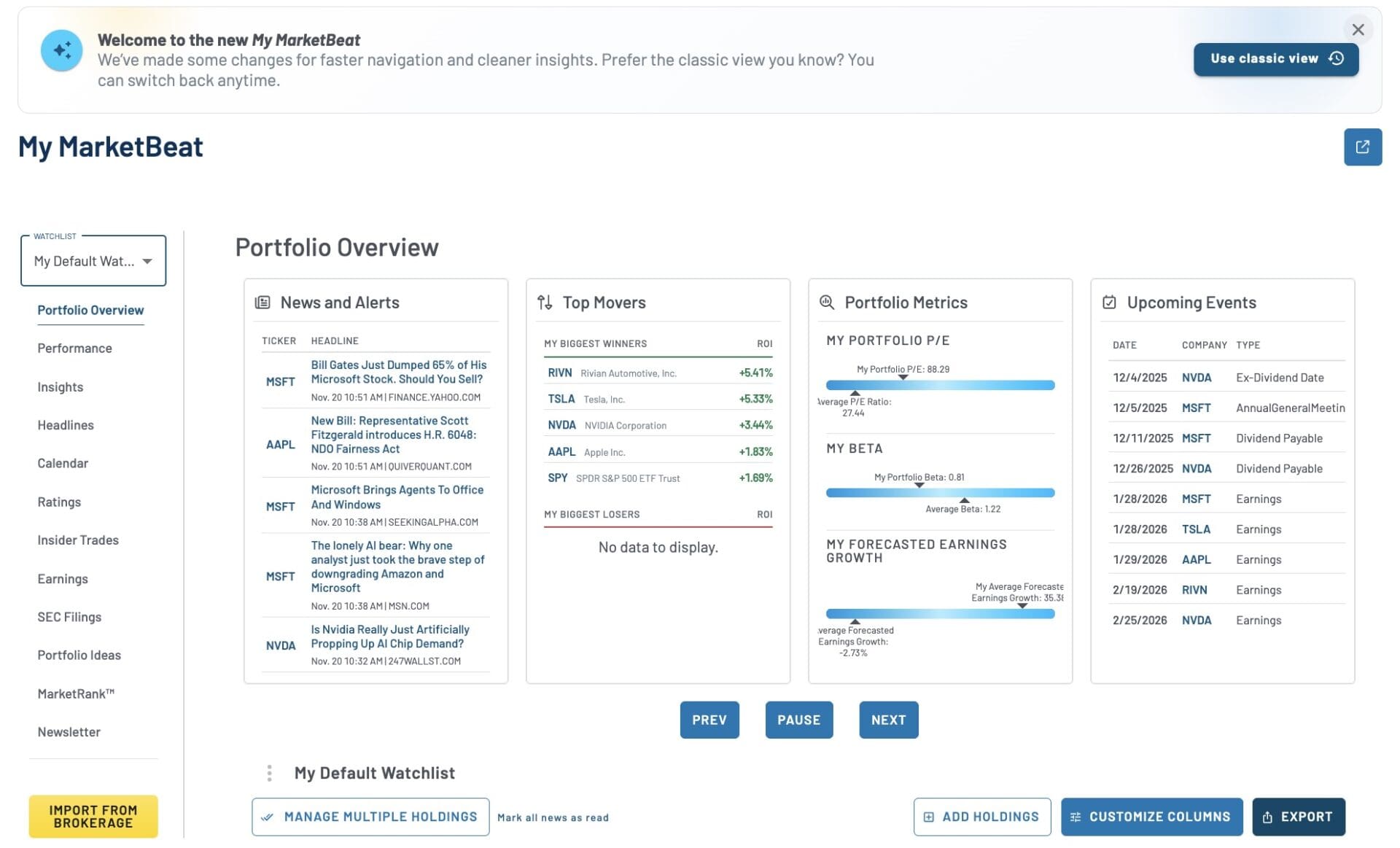This screenshot has height=848, width=1400.
Task: Open the external link icon beside My MarketBeat
Action: click(1362, 147)
